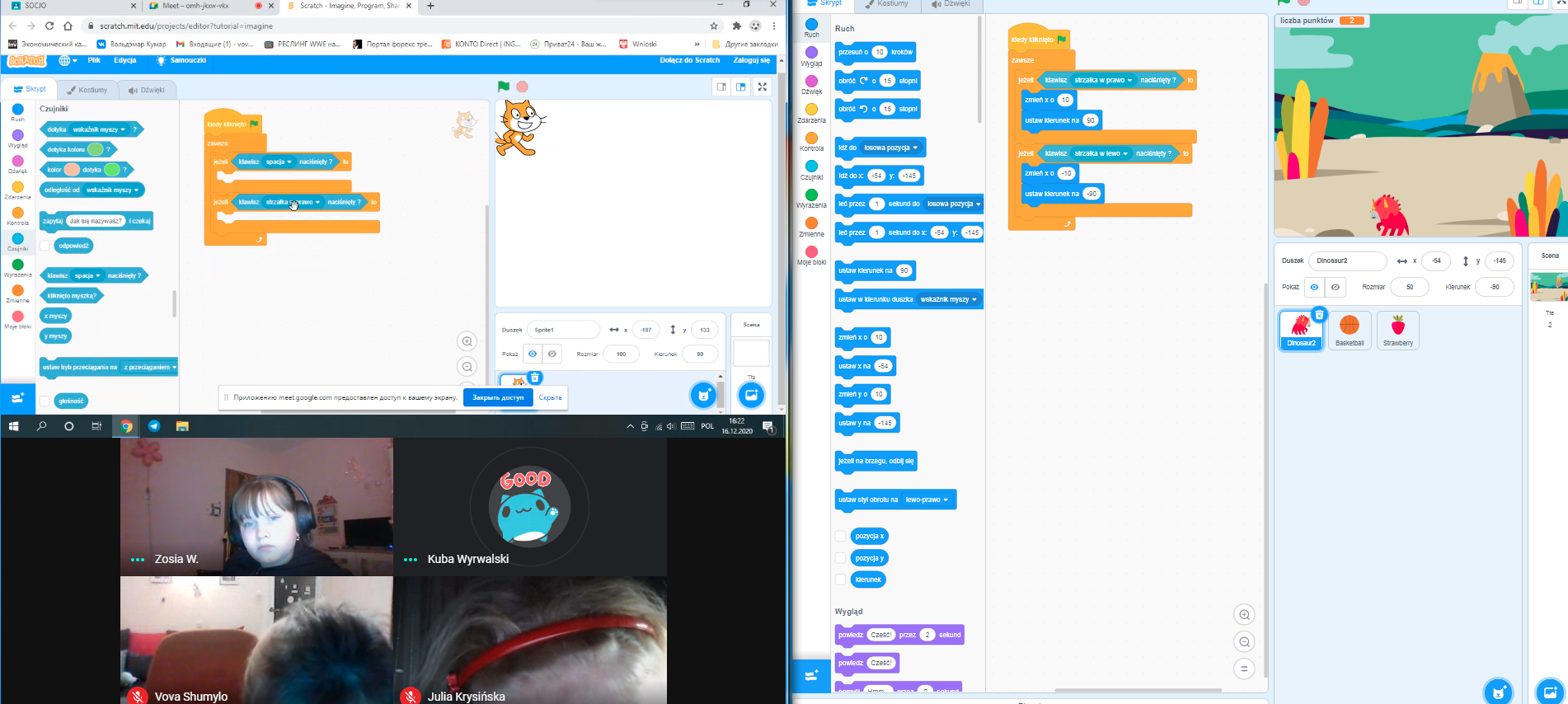Toggle odpowiedź reporter checkbox
The height and width of the screenshot is (704, 1568).
(x=45, y=246)
